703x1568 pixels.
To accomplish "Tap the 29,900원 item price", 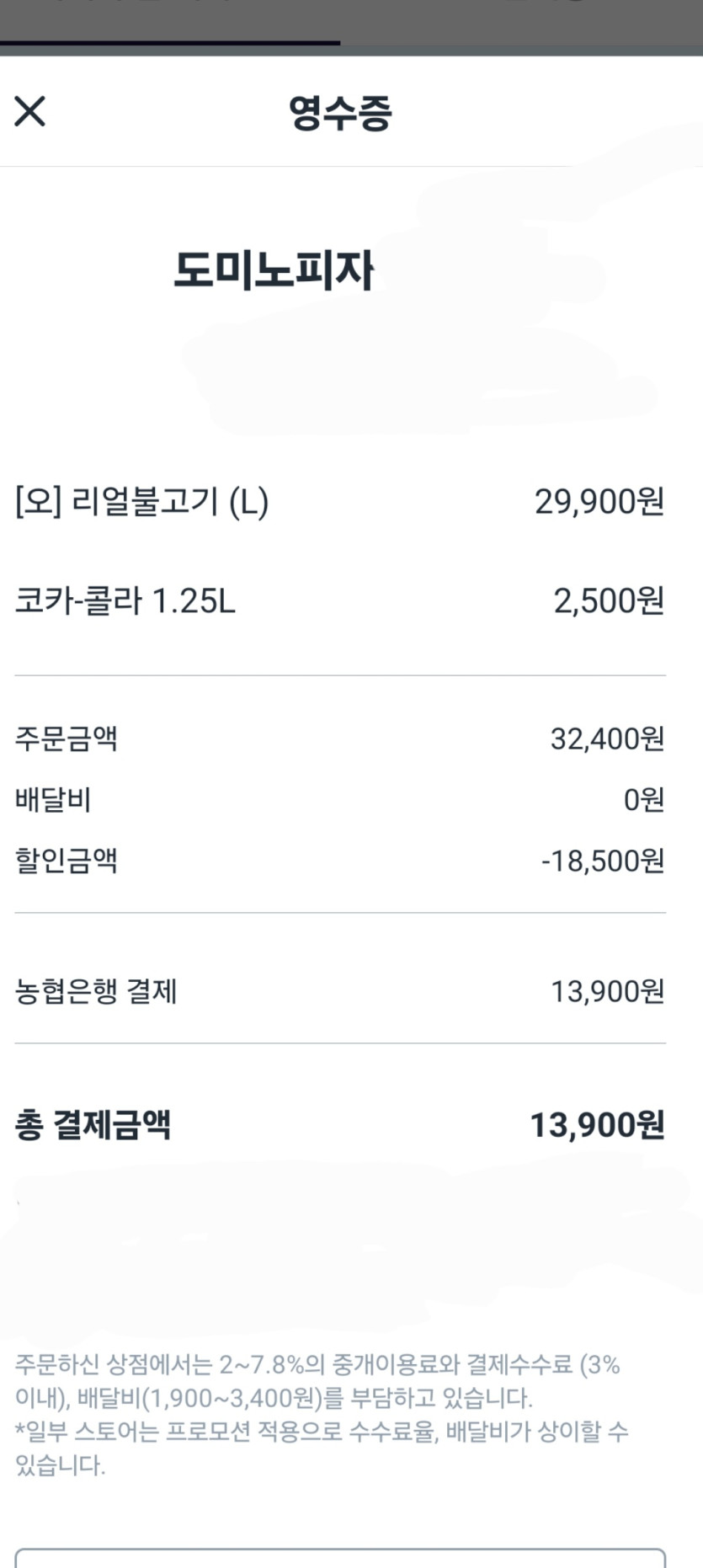I will pyautogui.click(x=599, y=502).
